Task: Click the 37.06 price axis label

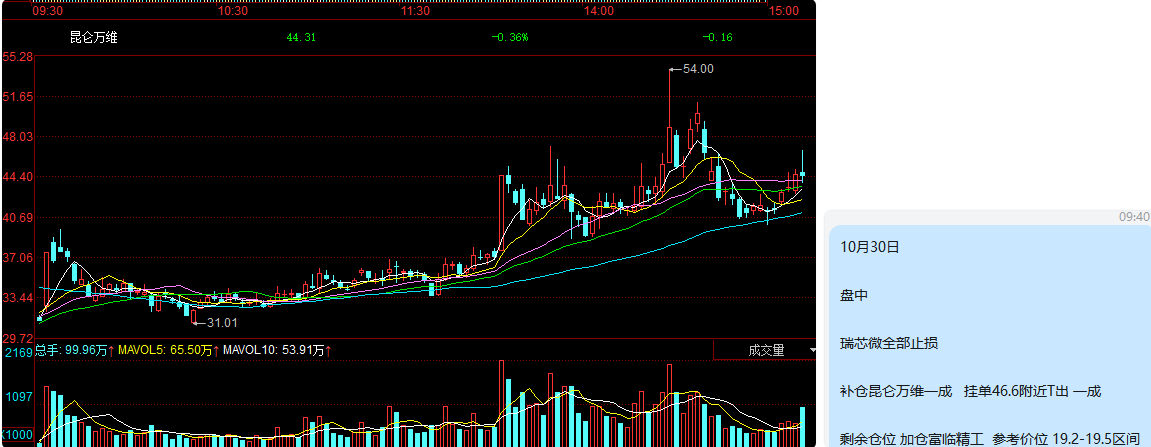Action: point(18,258)
